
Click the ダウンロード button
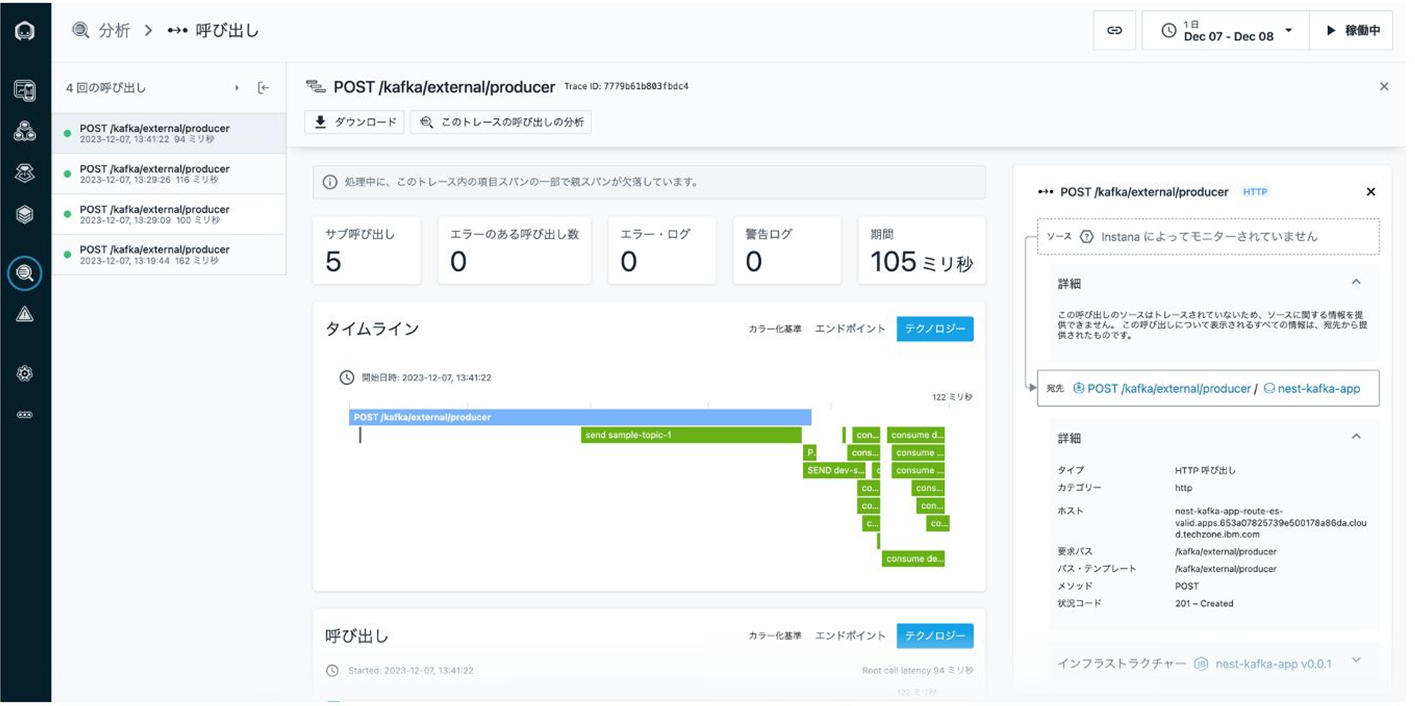354,122
